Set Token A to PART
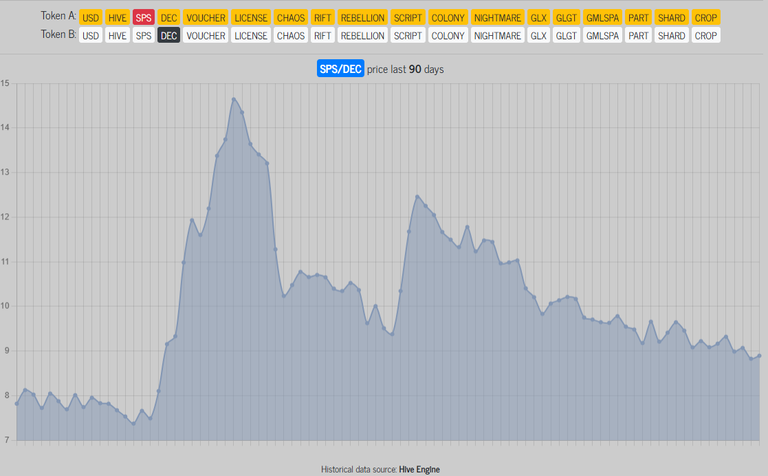Screen dimensions: 768x476 (x=638, y=18)
